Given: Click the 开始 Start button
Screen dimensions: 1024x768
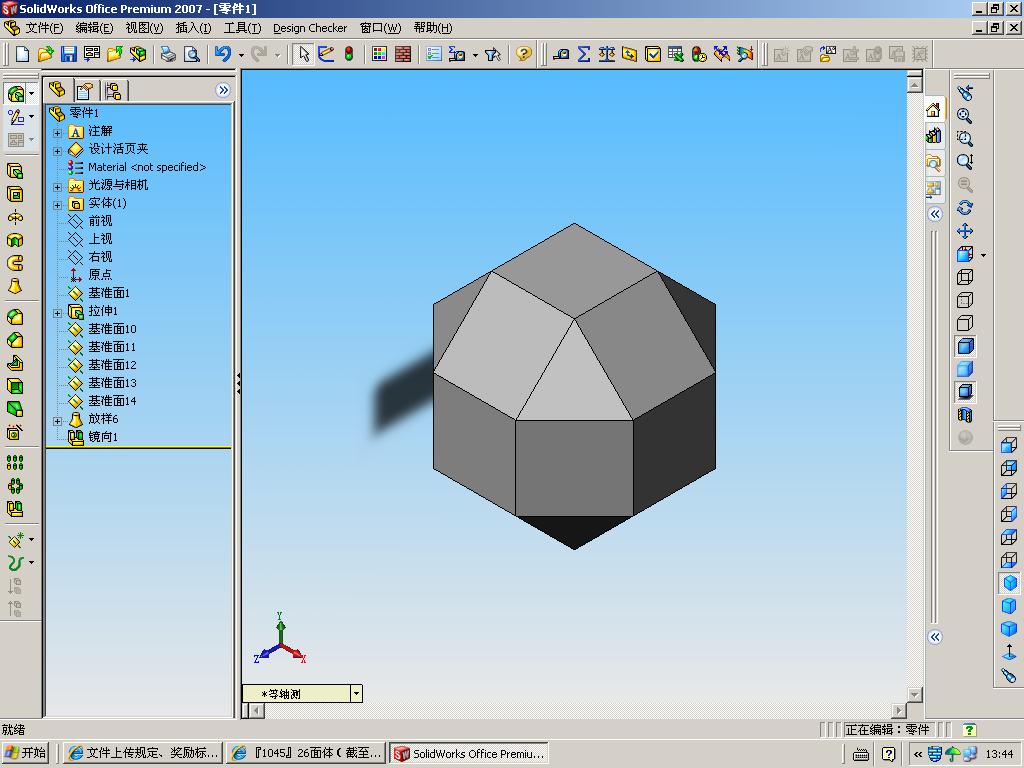Looking at the screenshot, I should (25, 753).
